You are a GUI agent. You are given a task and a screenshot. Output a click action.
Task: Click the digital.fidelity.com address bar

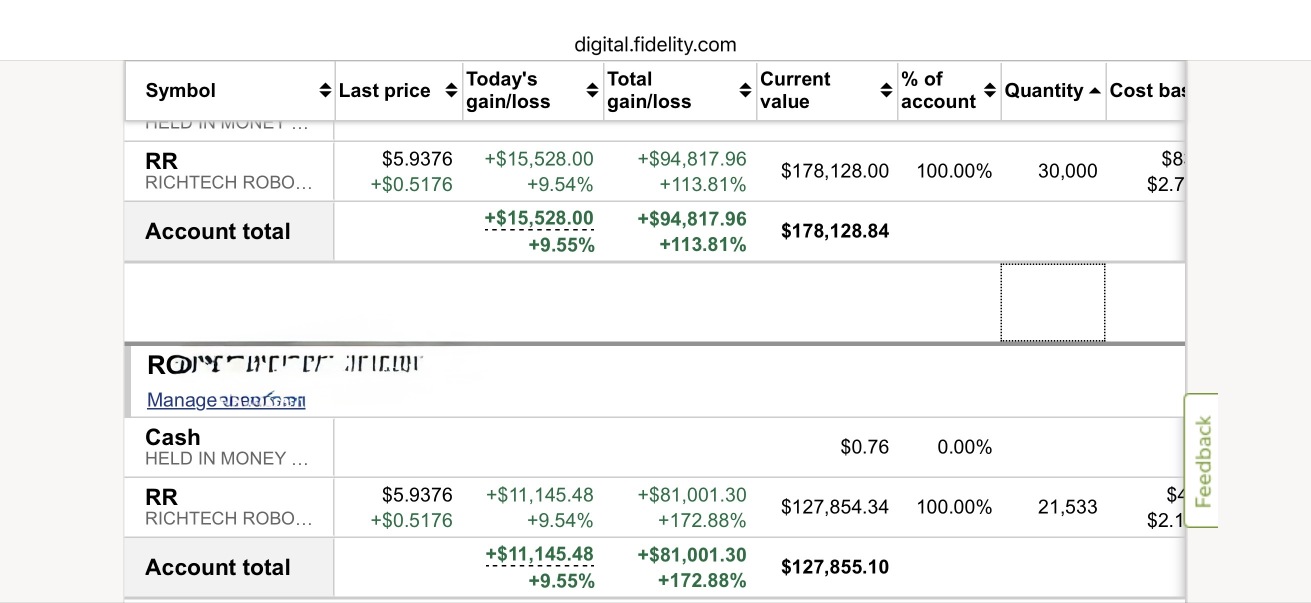tap(655, 44)
